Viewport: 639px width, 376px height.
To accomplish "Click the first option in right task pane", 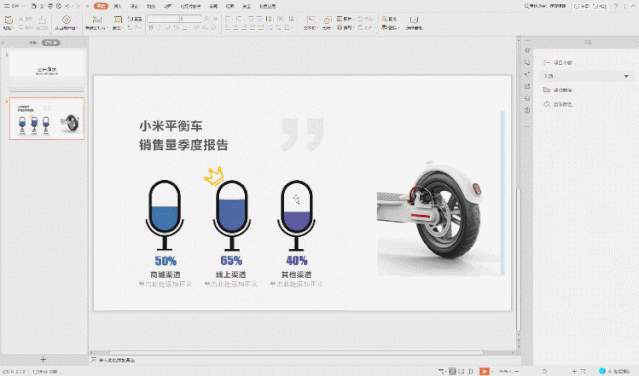I will [558, 63].
